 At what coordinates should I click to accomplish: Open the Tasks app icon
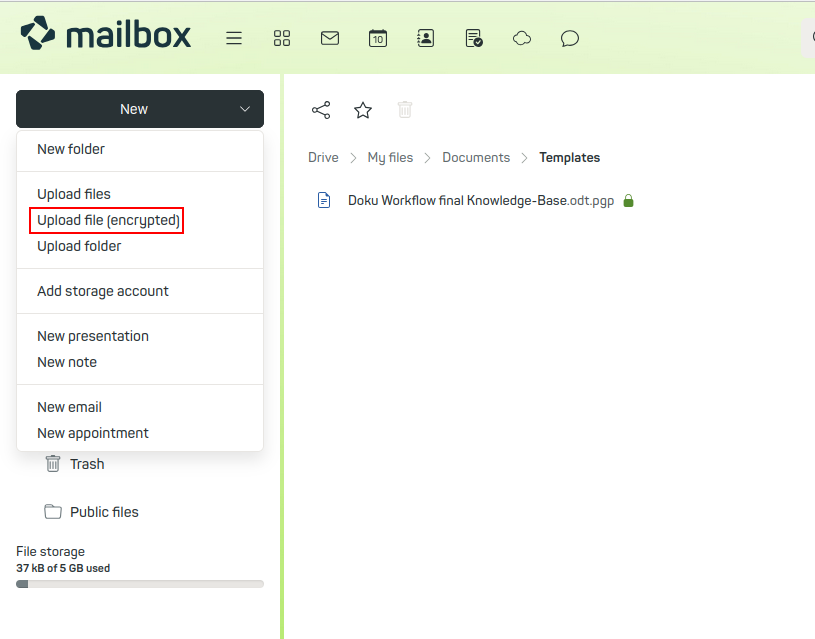(473, 38)
